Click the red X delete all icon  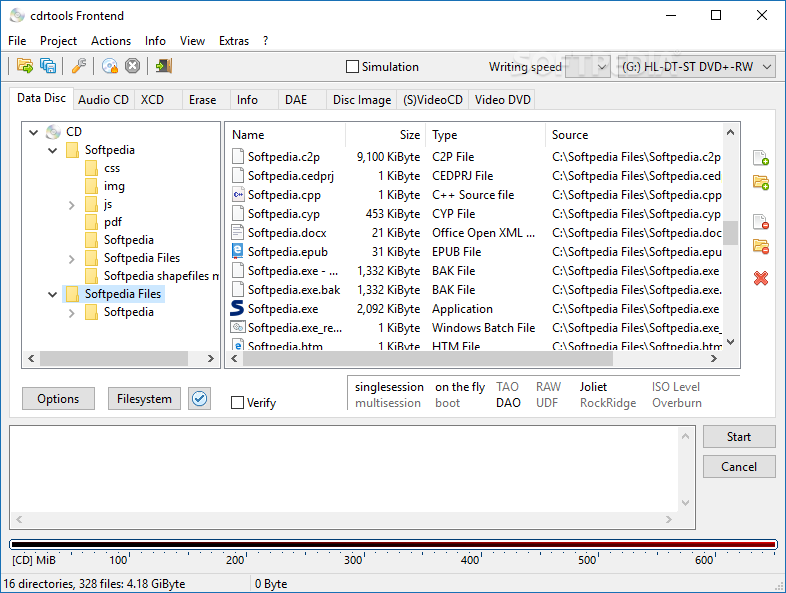pos(761,278)
